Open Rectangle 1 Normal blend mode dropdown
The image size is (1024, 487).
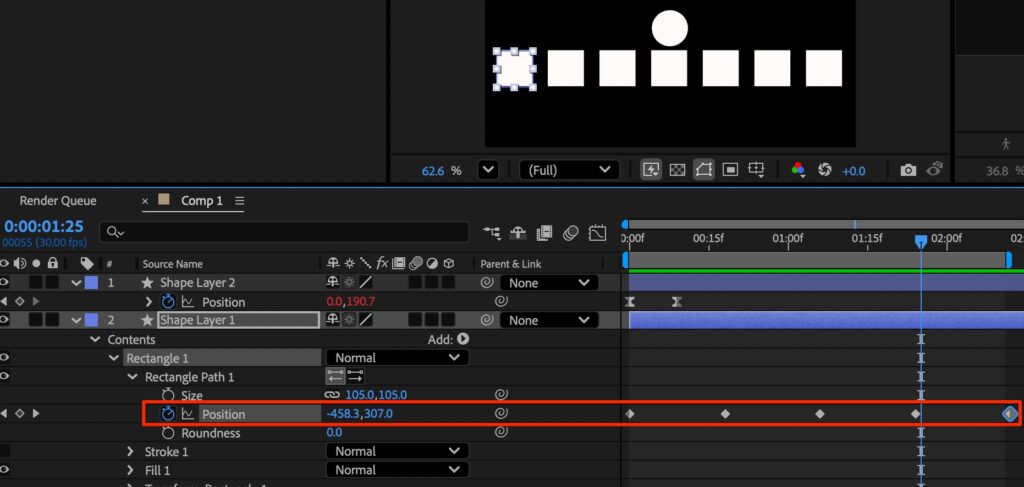pyautogui.click(x=397, y=358)
